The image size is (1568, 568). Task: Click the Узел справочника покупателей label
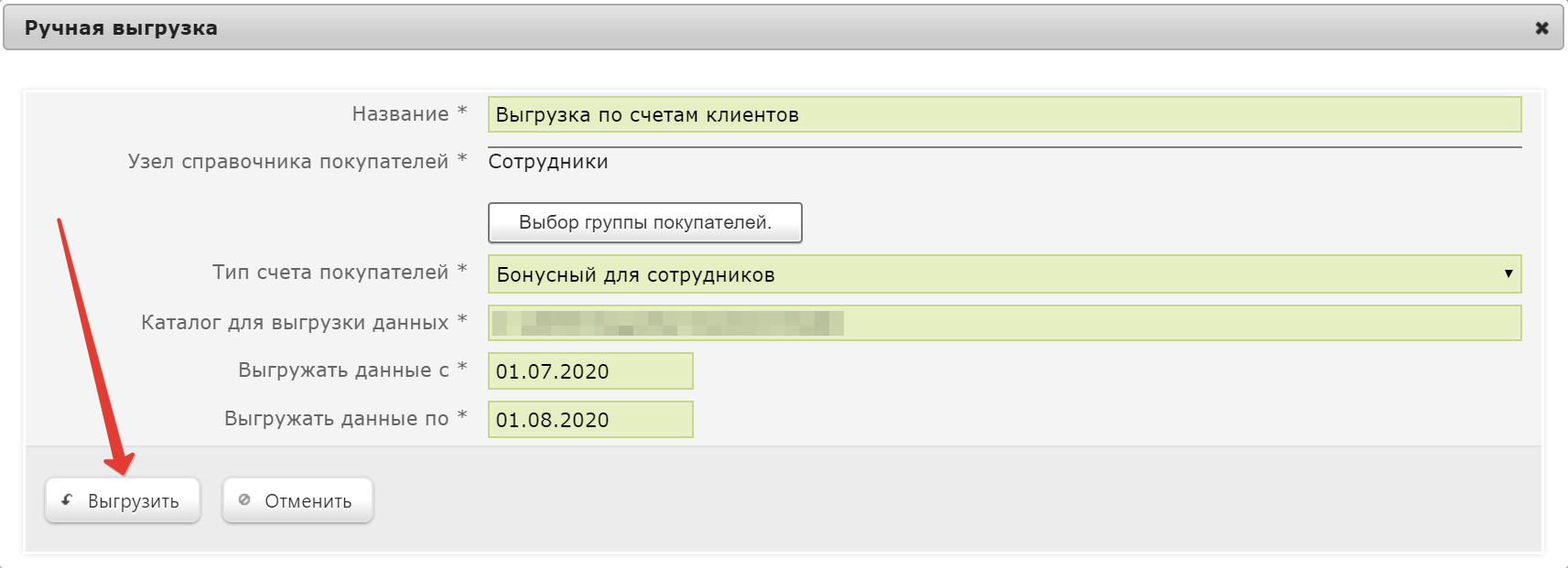click(x=288, y=162)
